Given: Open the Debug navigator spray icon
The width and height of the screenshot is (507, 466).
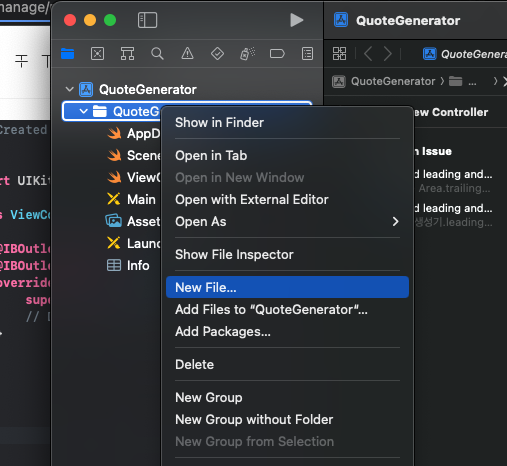Looking at the screenshot, I should pyautogui.click(x=247, y=54).
